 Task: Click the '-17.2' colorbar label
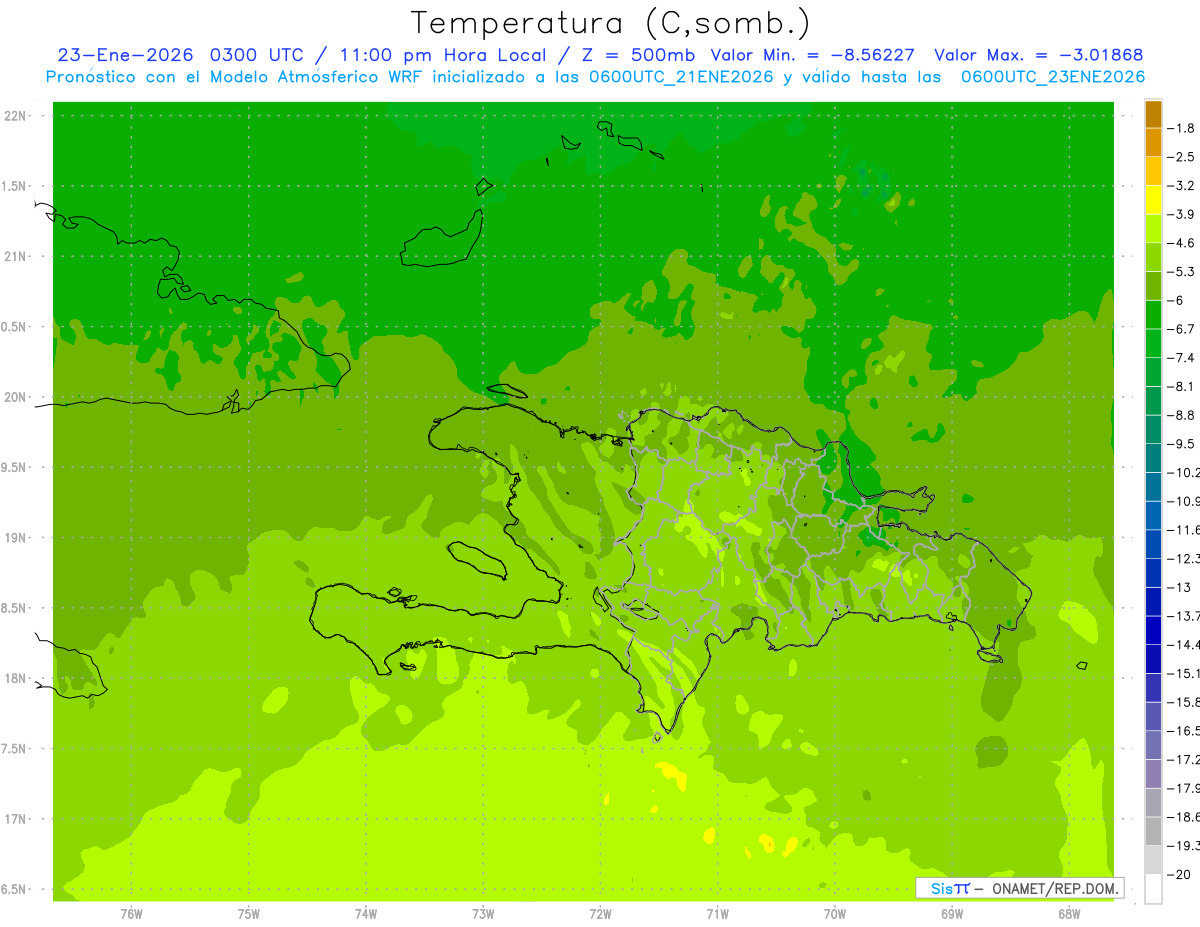click(1182, 760)
